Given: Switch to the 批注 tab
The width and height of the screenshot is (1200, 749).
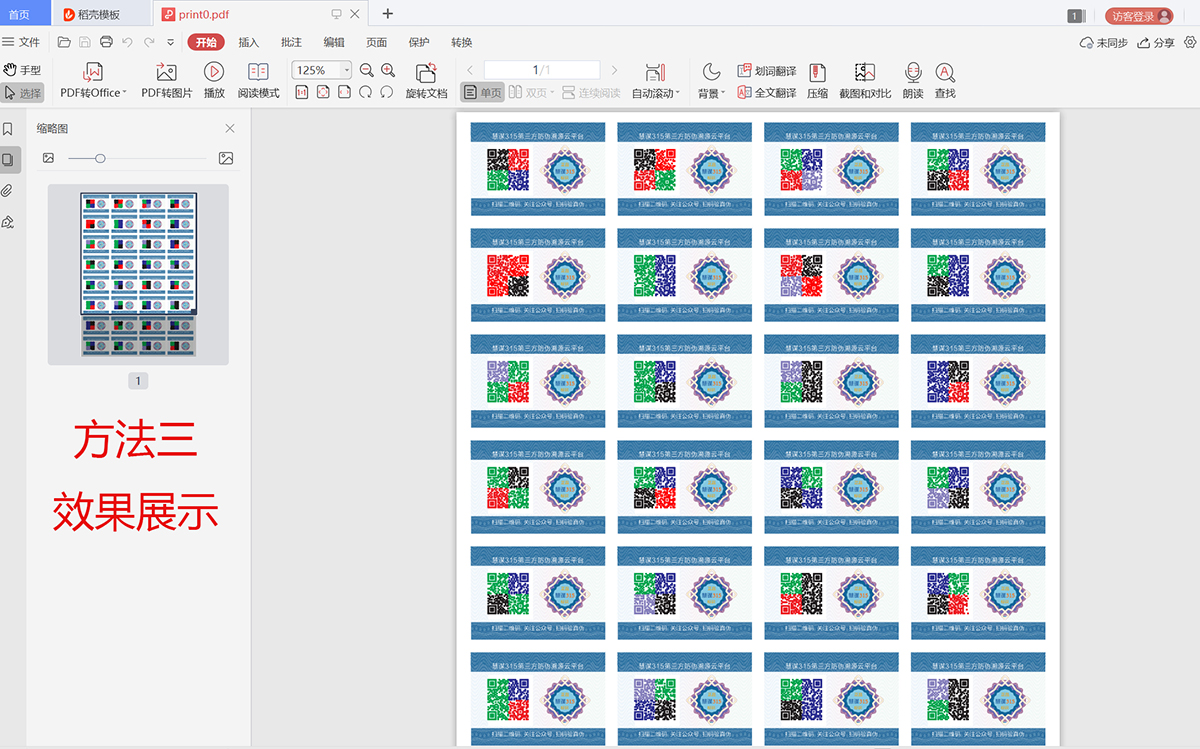Looking at the screenshot, I should click(291, 42).
